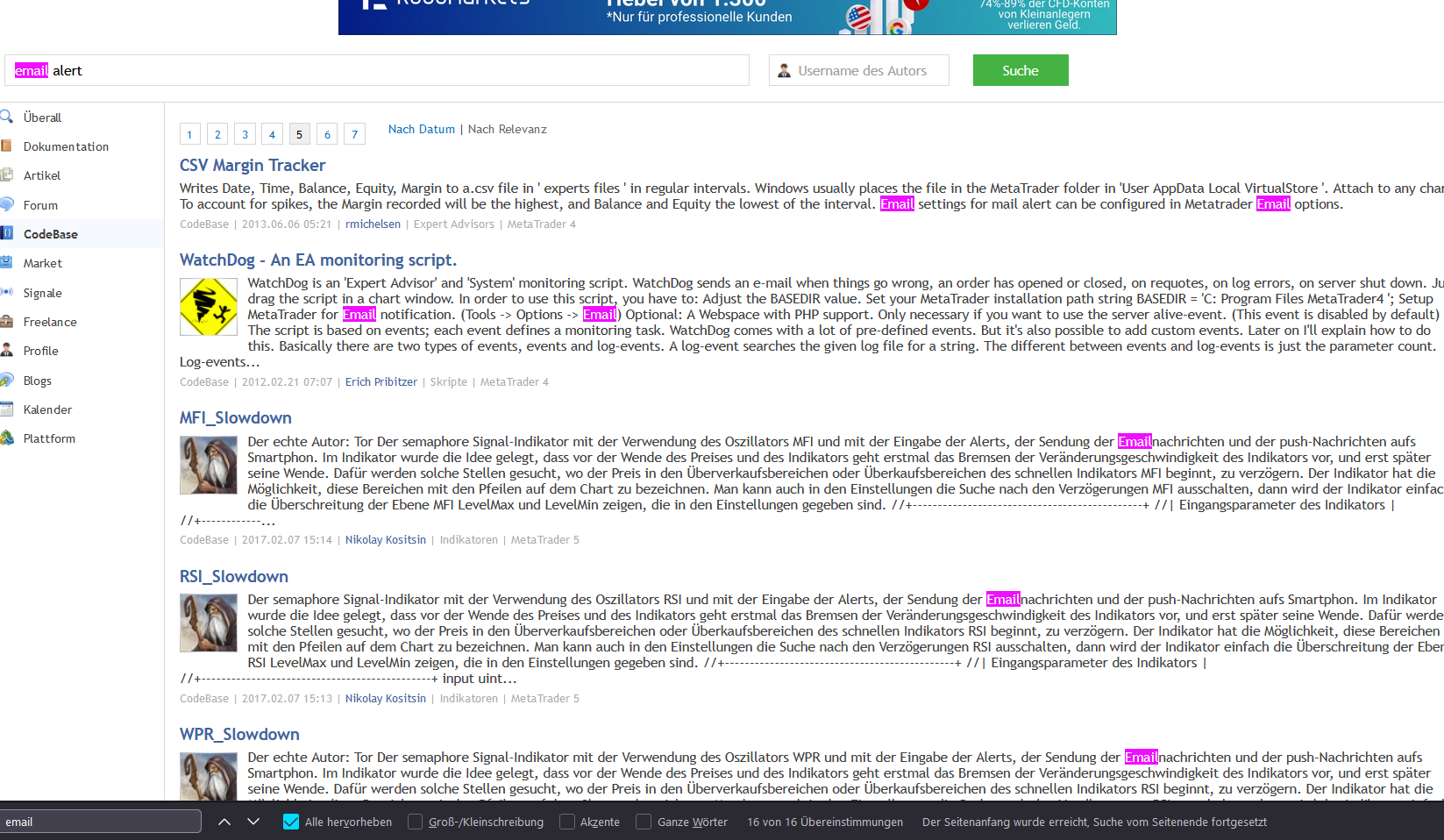The image size is (1444, 840).
Task: Click the Dokumentation book icon in sidebar
Action: (6, 146)
